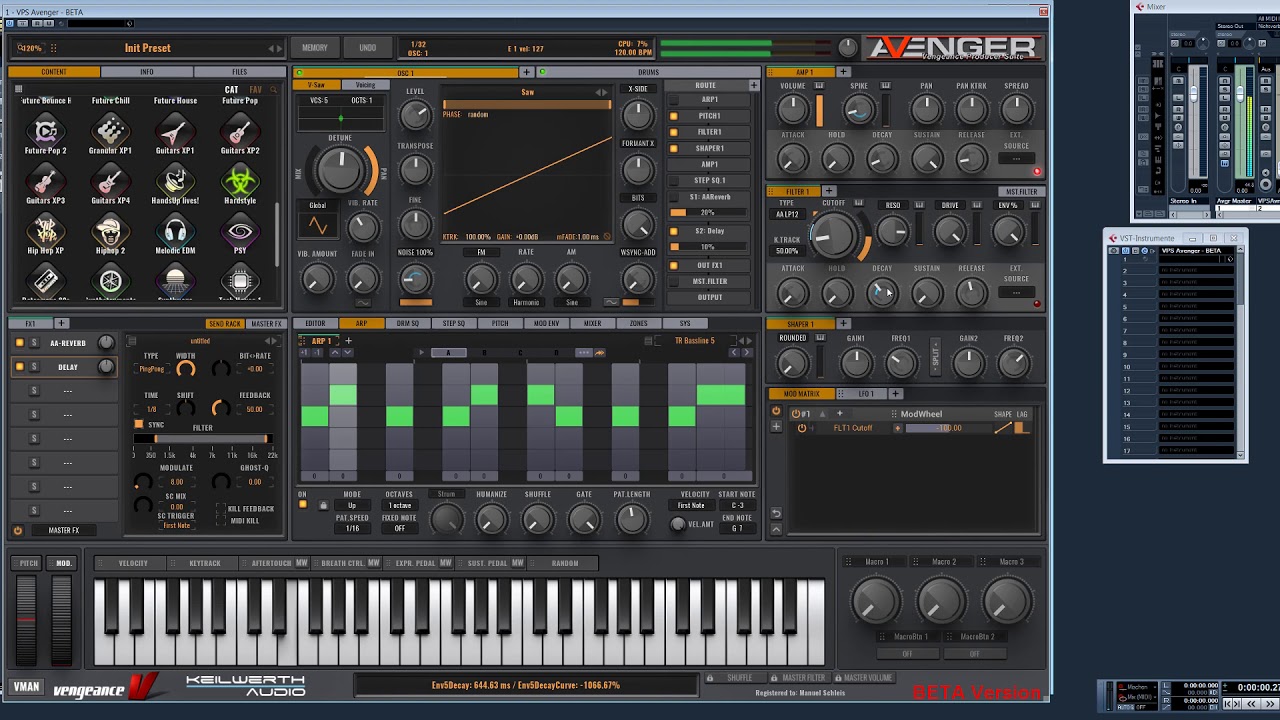Open the Granular XP1 expansion icon
Viewport: 1280px width, 720px height.
pyautogui.click(x=110, y=130)
